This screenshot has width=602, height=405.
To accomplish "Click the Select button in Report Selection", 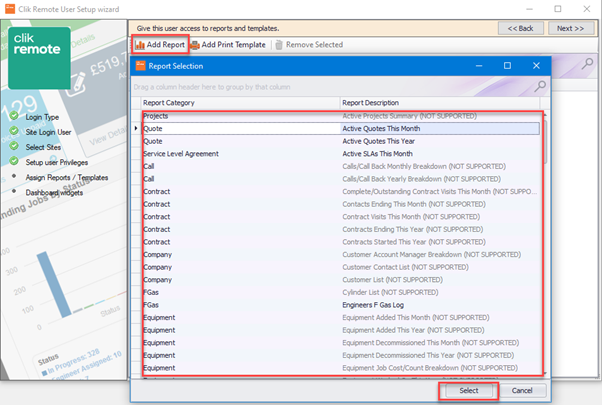I will 468,390.
